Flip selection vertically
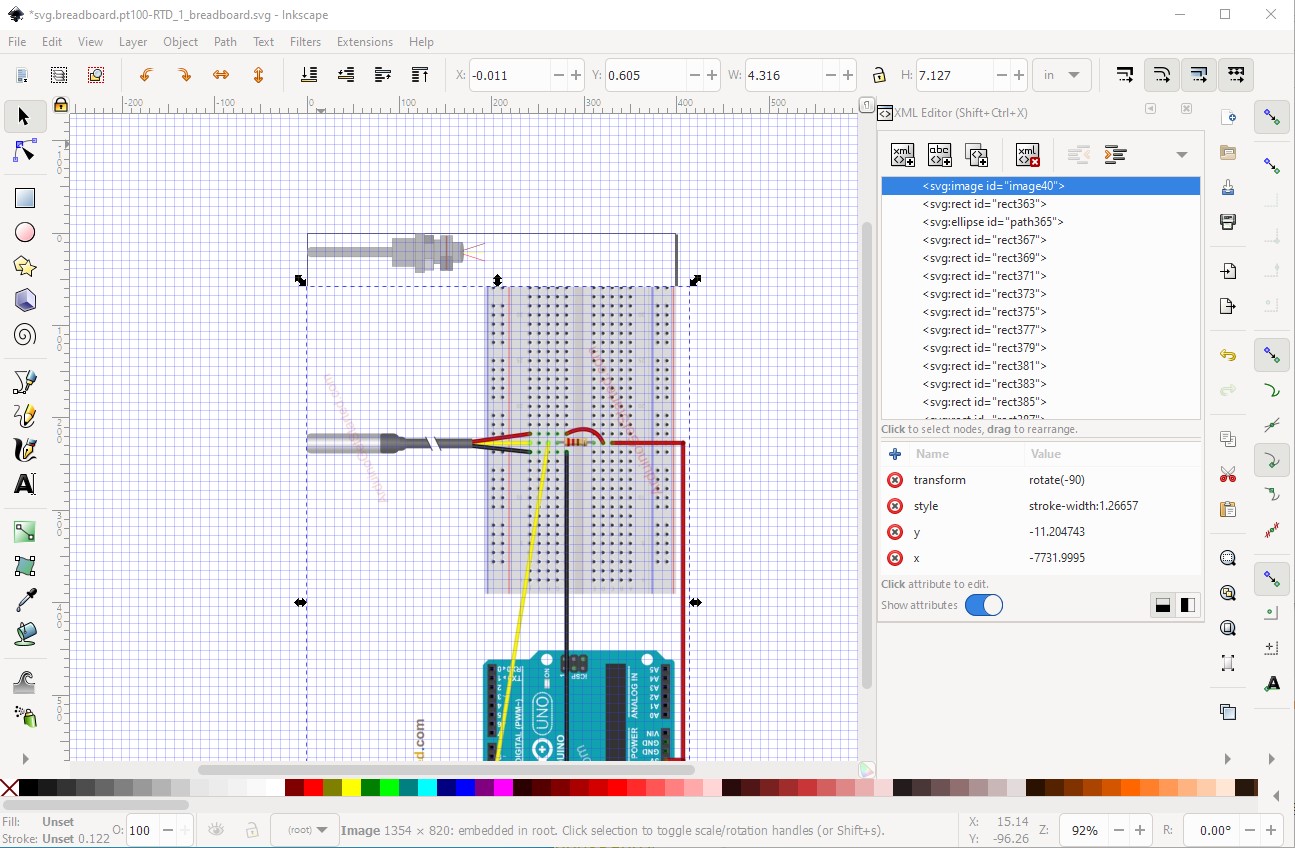Viewport: 1295px width, 848px height. coord(258,75)
